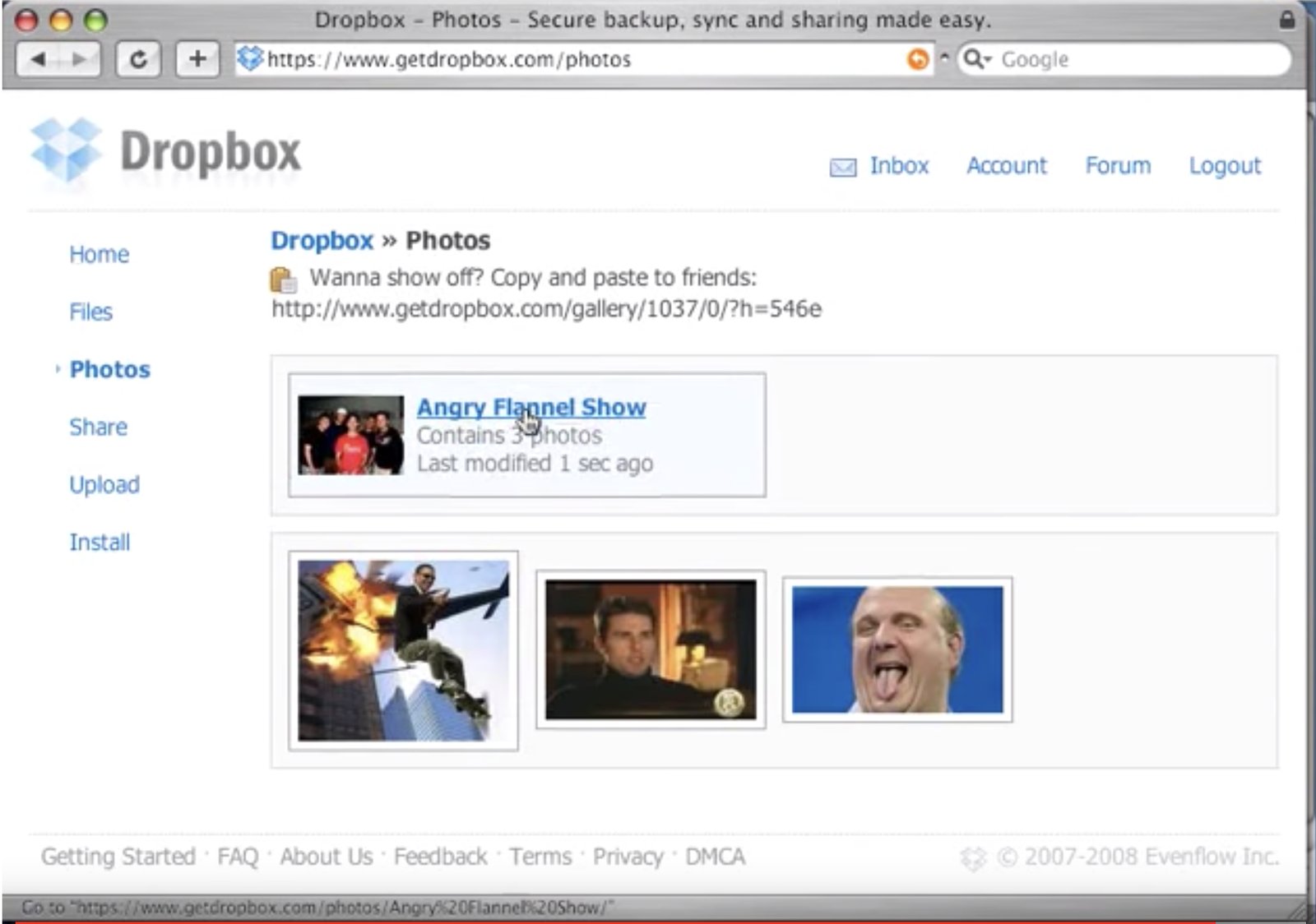The image size is (1316, 924).
Task: Log out using the Logout link
Action: tap(1225, 166)
